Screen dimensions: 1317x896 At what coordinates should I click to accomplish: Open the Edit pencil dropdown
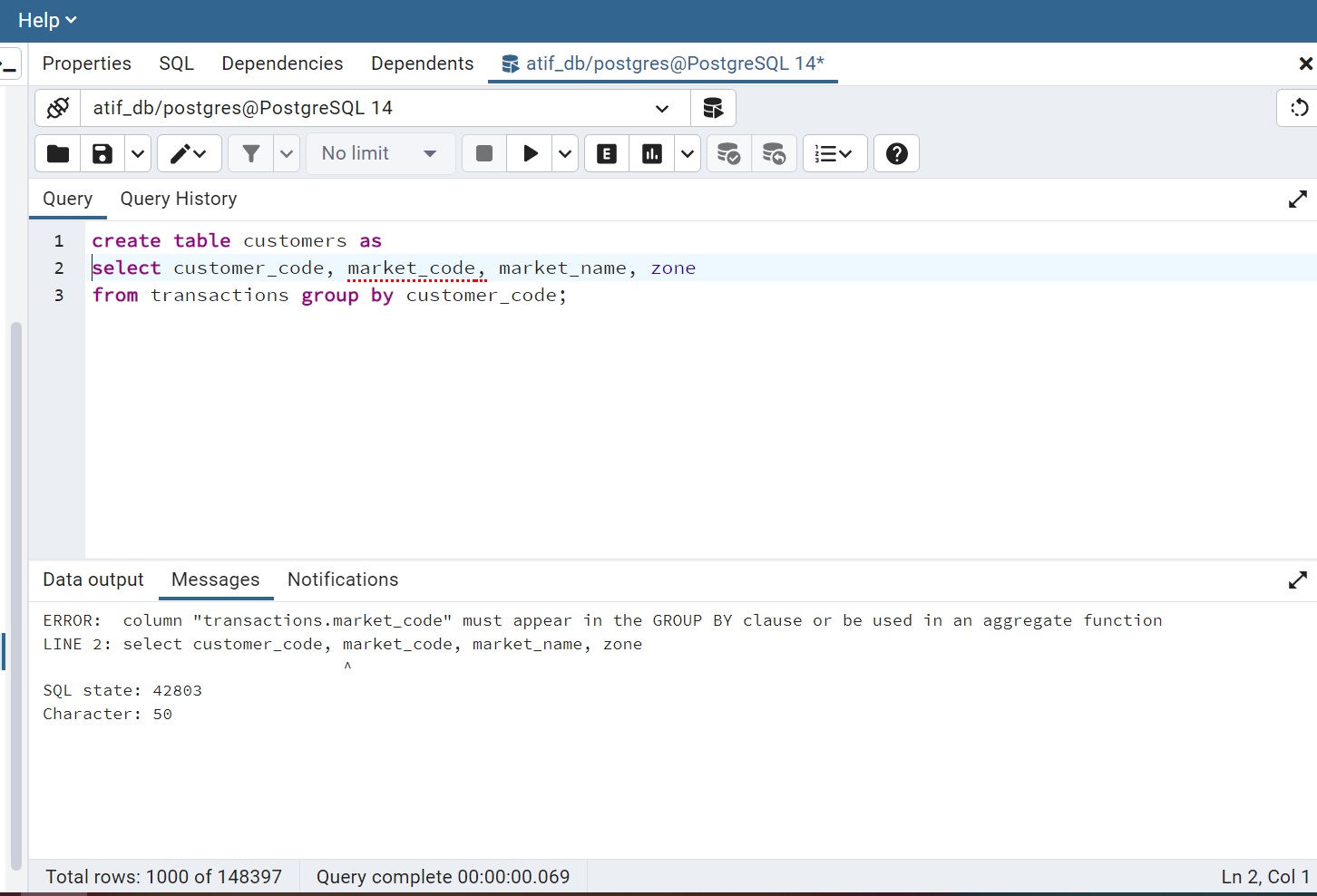[190, 153]
